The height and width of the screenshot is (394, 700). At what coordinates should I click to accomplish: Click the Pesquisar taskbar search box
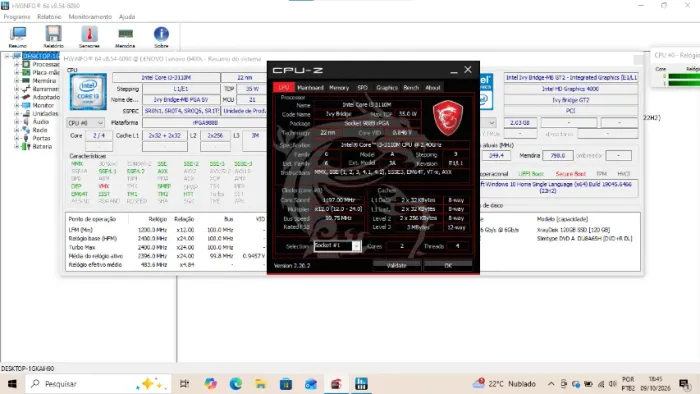(99, 384)
